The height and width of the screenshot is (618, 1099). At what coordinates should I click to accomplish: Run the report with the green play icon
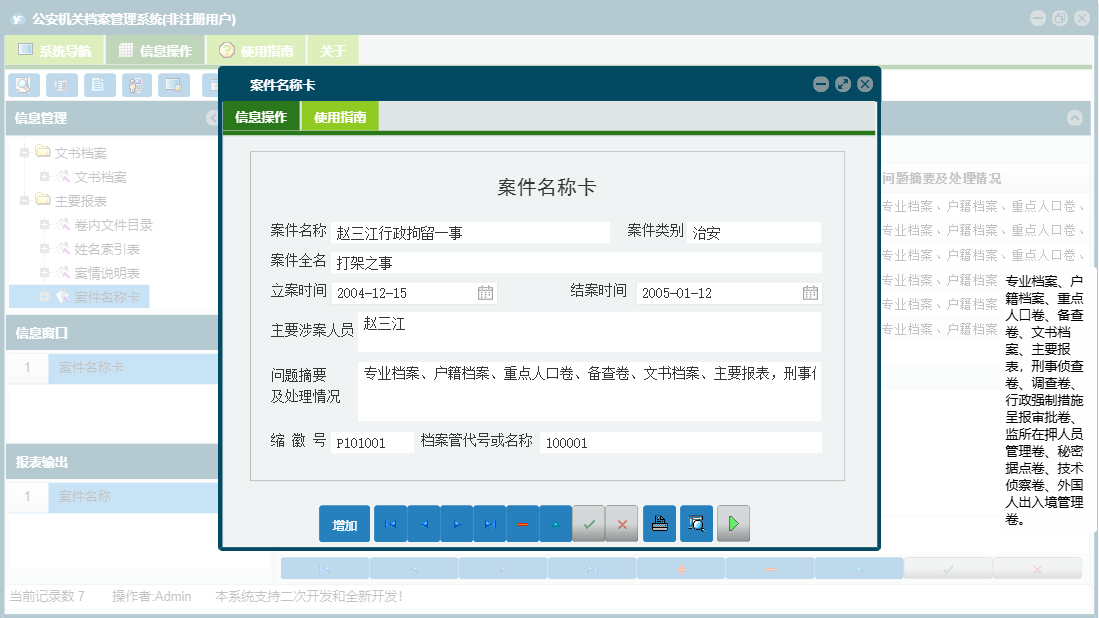tap(733, 523)
